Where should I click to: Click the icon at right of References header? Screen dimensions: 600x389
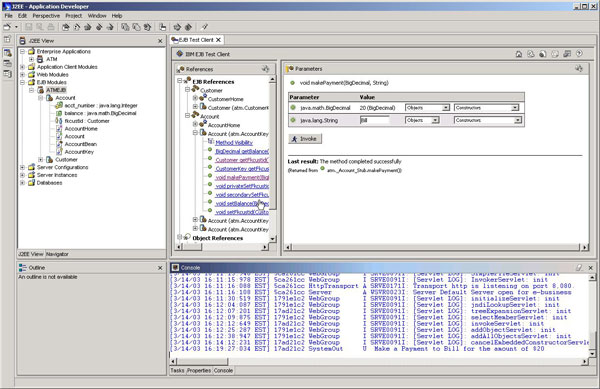[x=265, y=69]
